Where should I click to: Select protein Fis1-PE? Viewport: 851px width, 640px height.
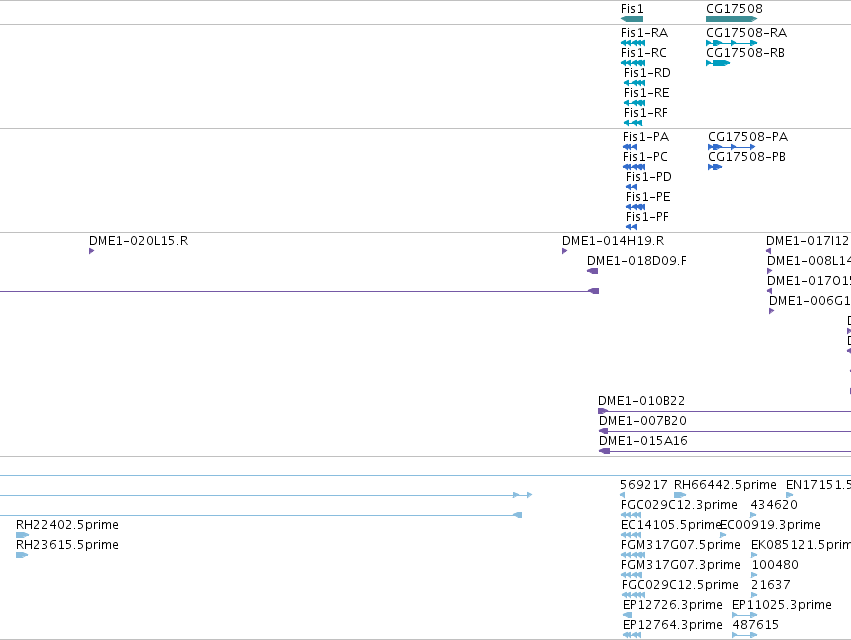648,197
